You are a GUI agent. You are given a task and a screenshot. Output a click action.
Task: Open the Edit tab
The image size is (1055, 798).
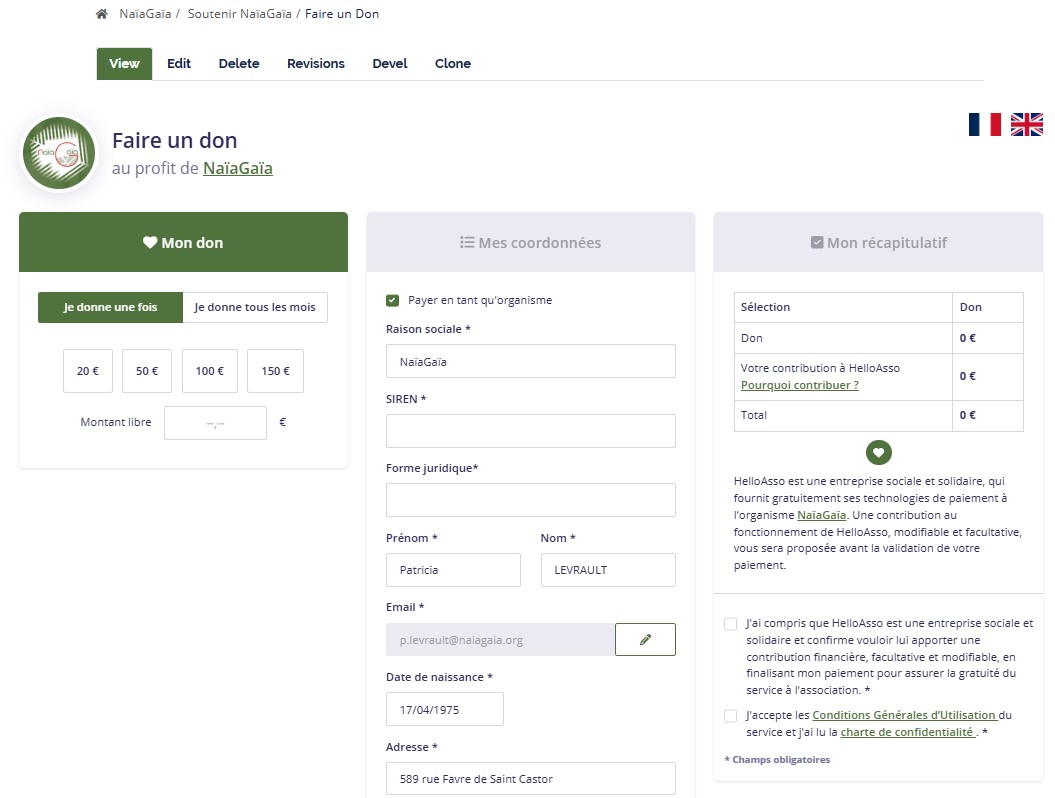[x=179, y=64]
